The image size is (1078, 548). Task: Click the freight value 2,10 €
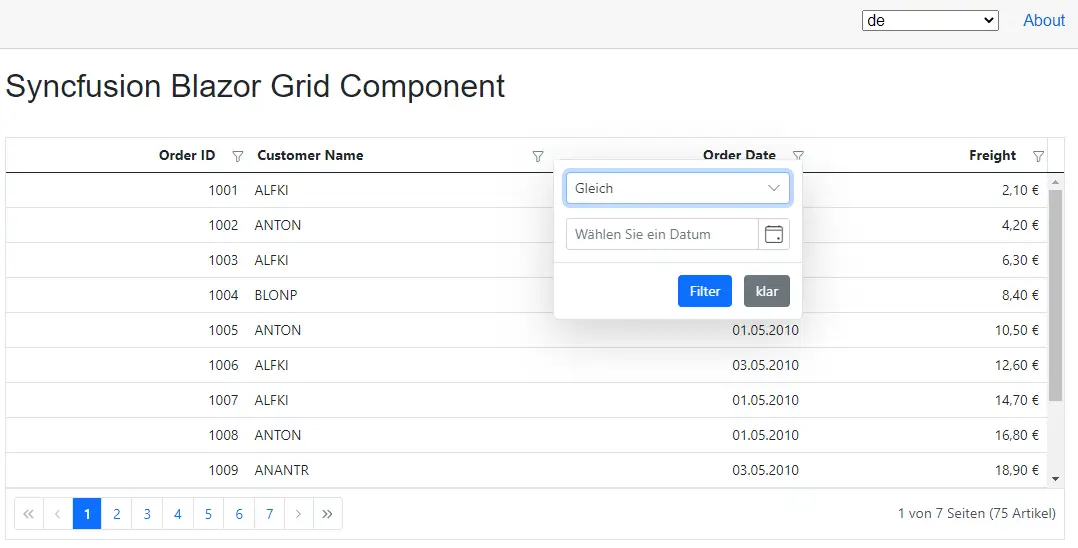point(1020,190)
